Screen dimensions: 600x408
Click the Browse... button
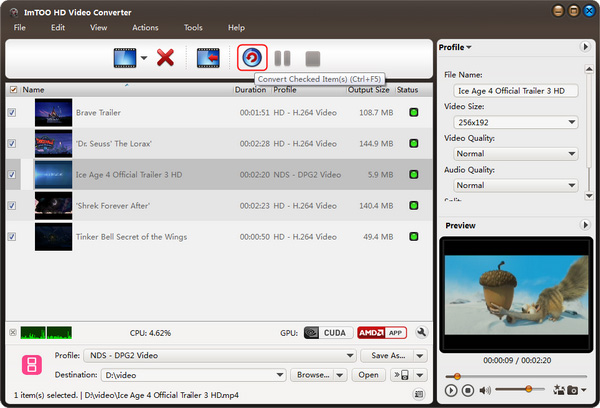click(312, 375)
